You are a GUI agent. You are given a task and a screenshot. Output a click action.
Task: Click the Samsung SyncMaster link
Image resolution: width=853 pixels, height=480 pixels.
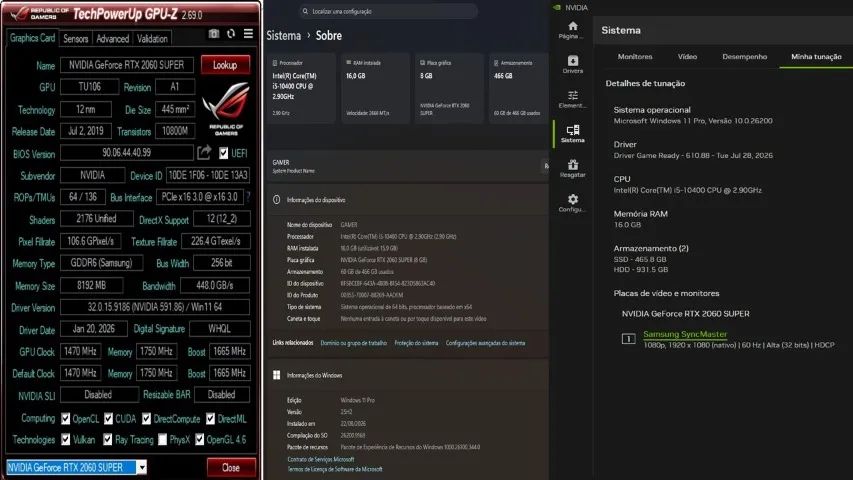click(685, 334)
